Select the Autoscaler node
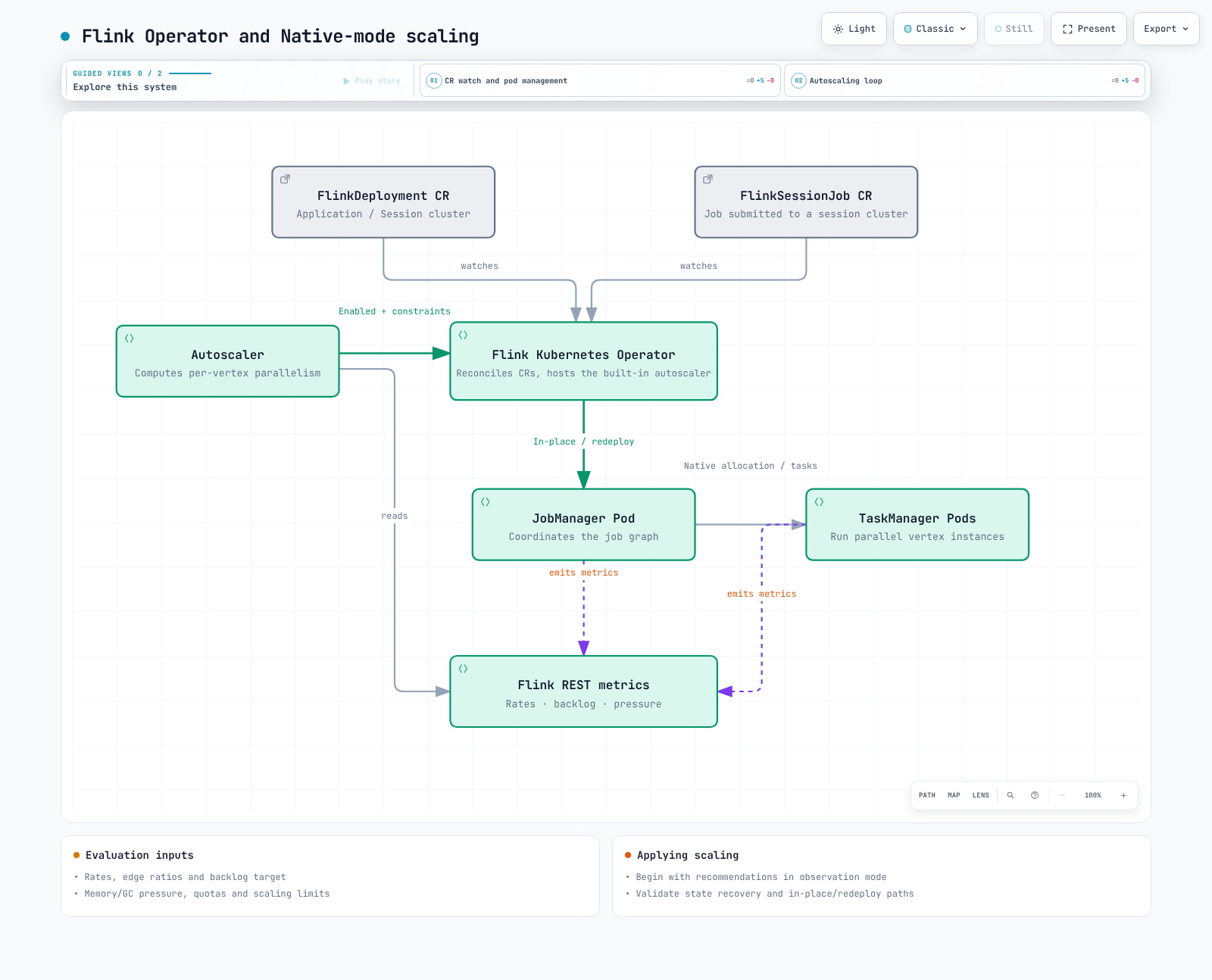The height and width of the screenshot is (980, 1212). click(227, 361)
